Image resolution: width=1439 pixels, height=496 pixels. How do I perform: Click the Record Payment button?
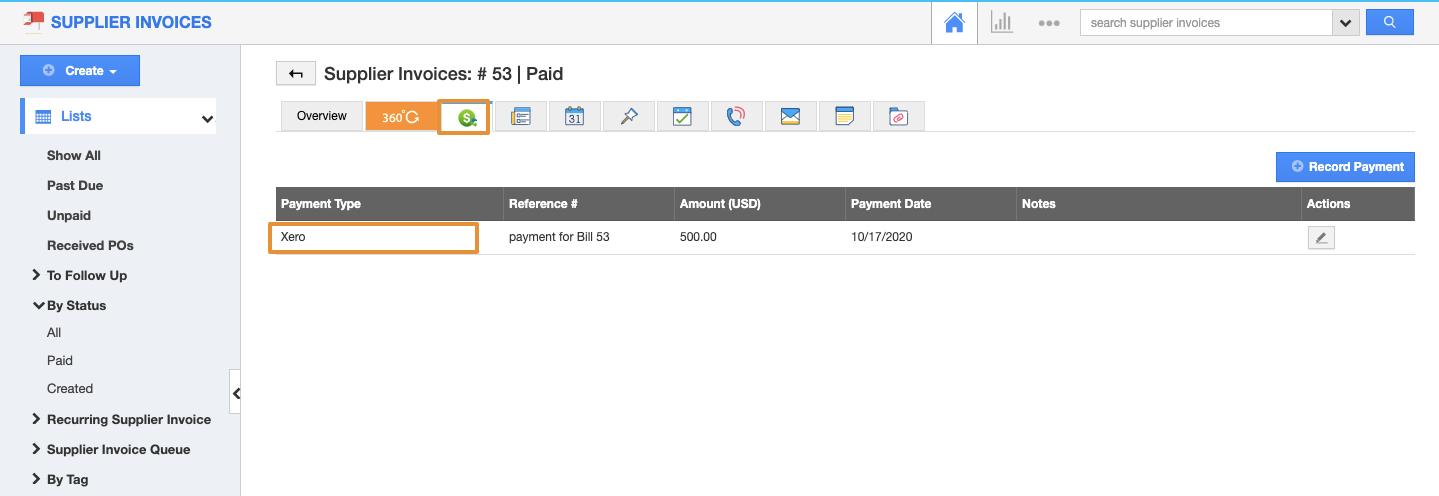coord(1345,167)
